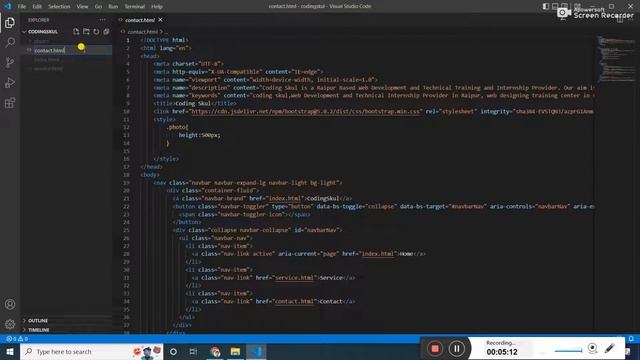Open the Manage gear icon

point(10,324)
